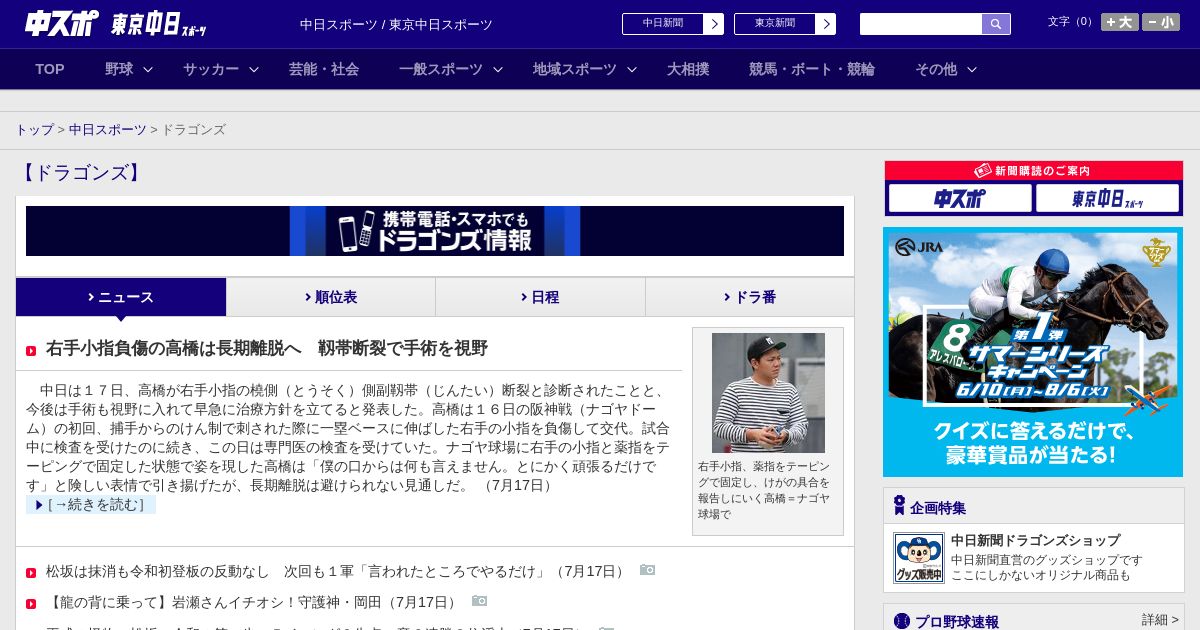Viewport: 1200px width, 630px height.
Task: Expand the 地域スポーツ menu chevron
Action: (632, 70)
